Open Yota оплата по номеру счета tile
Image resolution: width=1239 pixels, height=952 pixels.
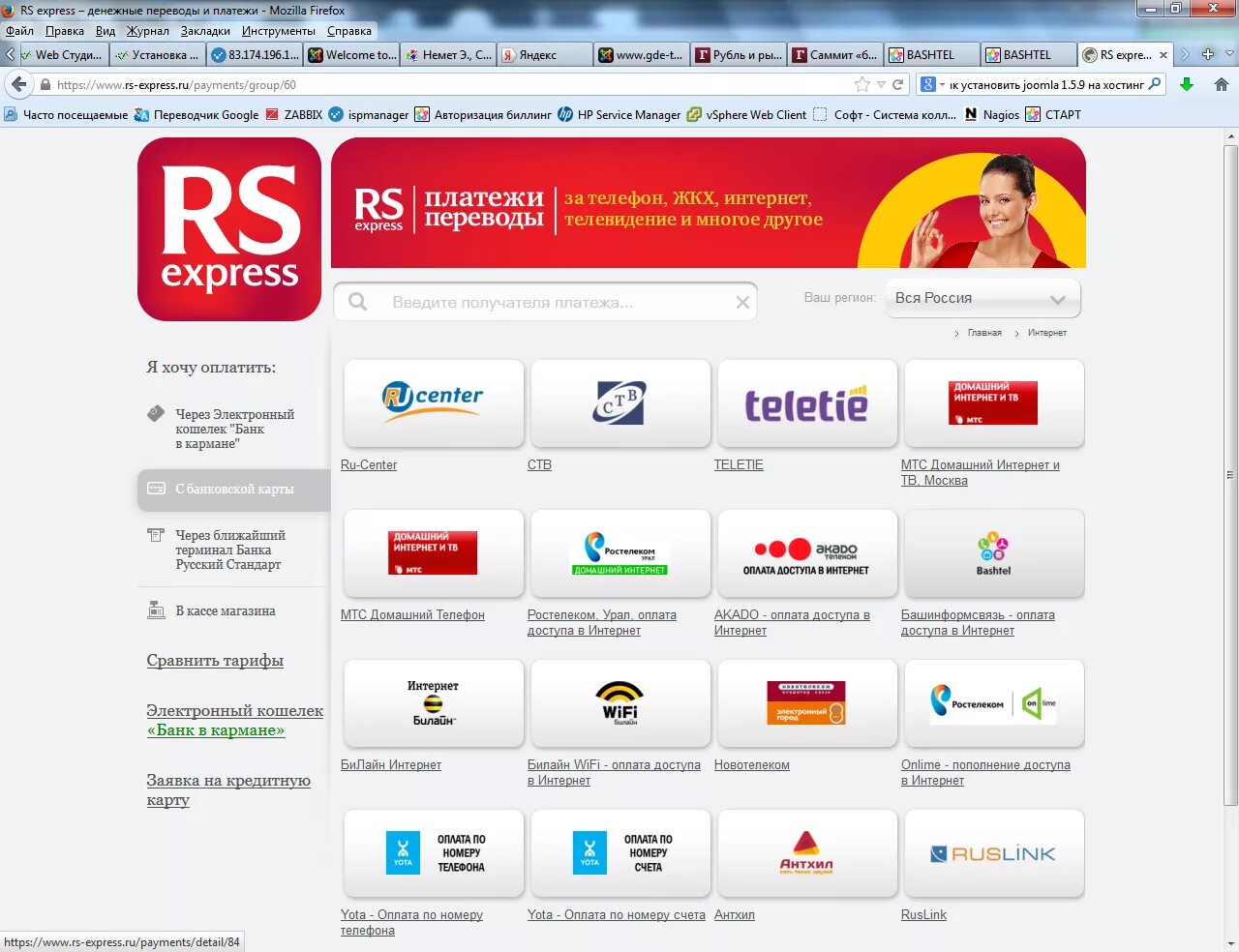(x=620, y=853)
